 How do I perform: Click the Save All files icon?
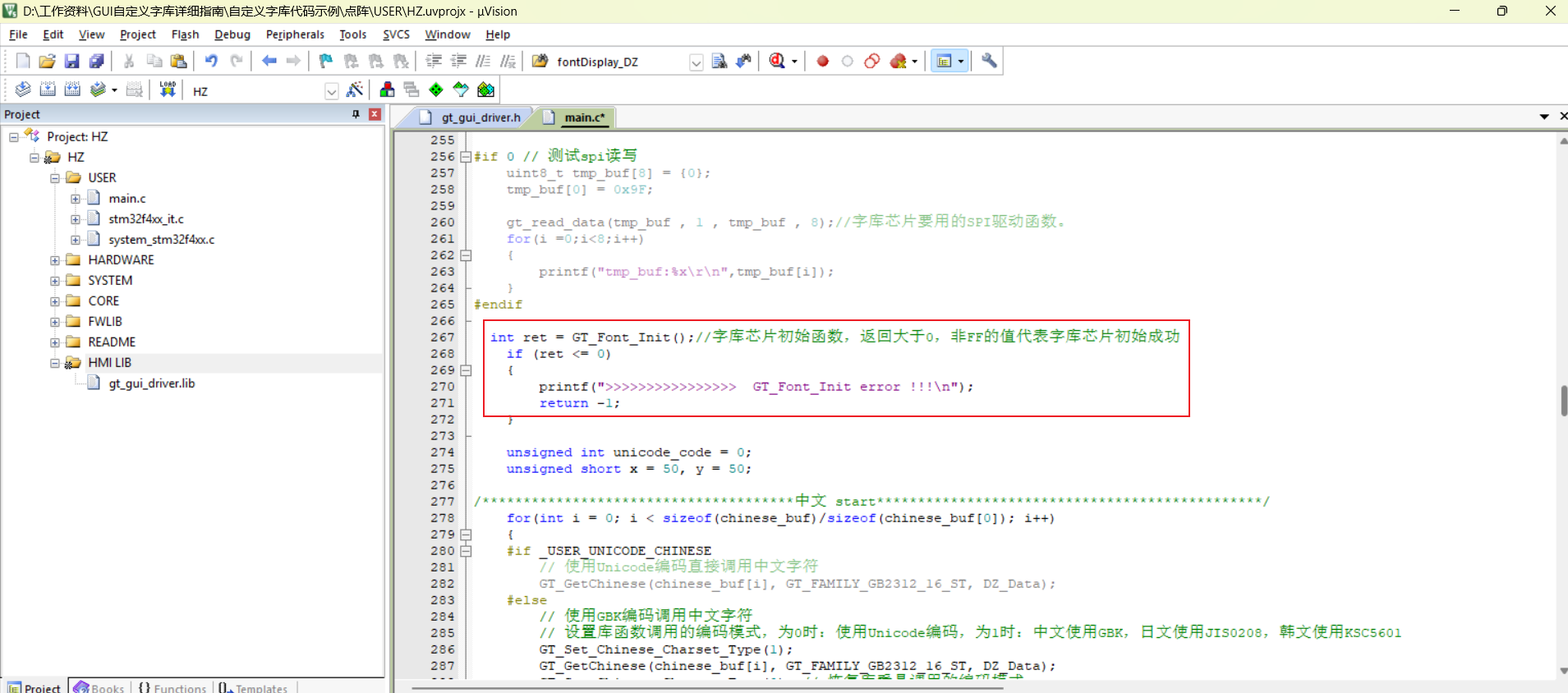97,61
